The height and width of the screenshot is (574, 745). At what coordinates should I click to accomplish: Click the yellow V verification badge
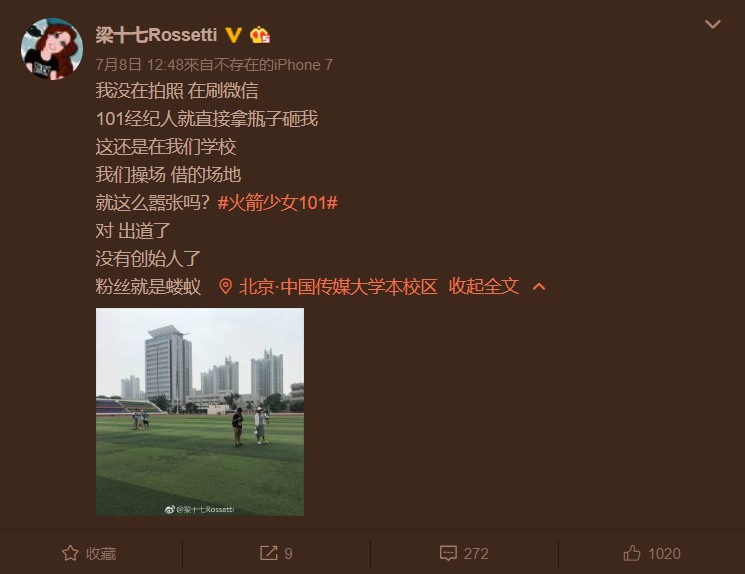click(x=233, y=35)
